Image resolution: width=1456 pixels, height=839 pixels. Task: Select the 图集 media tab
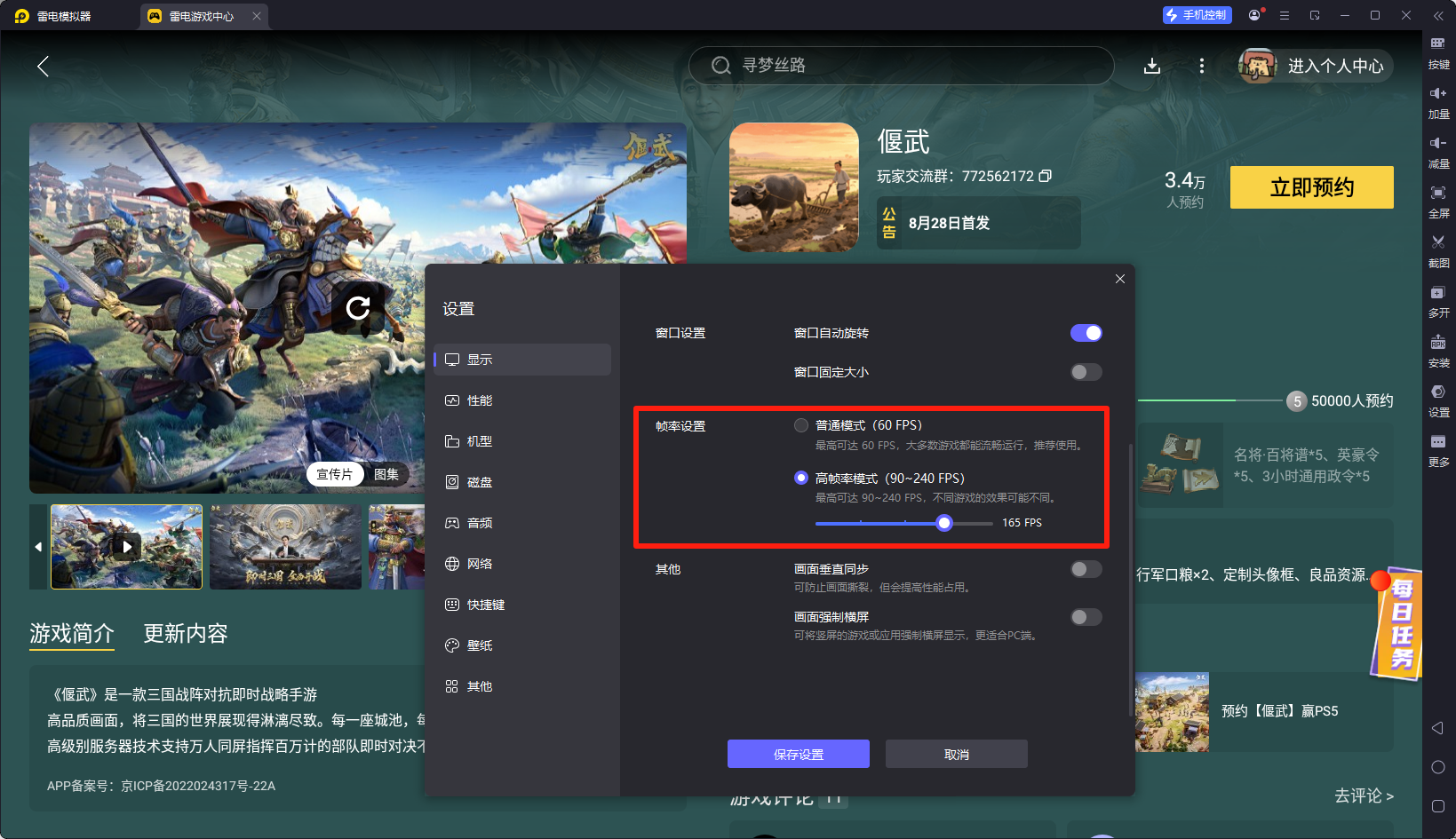coord(386,474)
